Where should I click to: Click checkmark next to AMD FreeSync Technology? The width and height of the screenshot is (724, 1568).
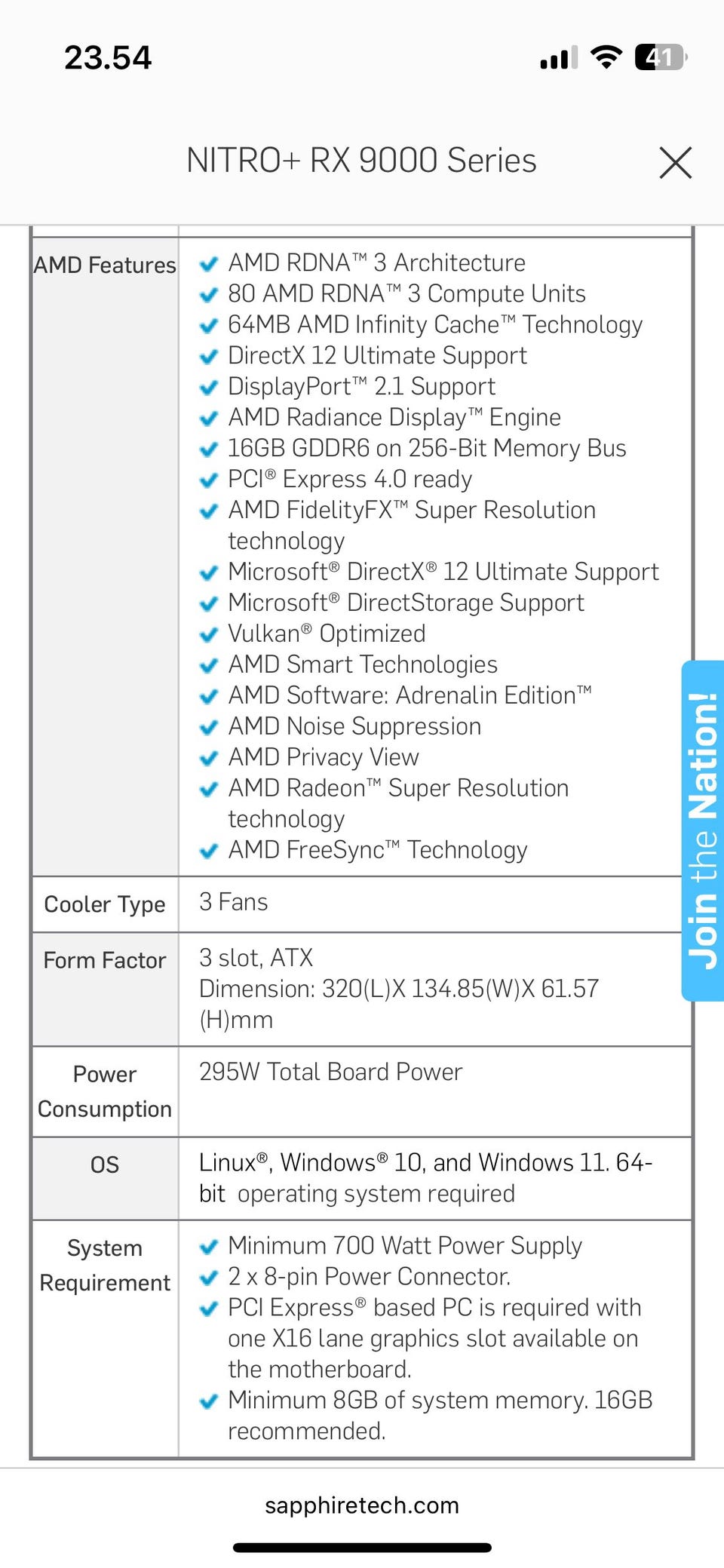[x=208, y=852]
